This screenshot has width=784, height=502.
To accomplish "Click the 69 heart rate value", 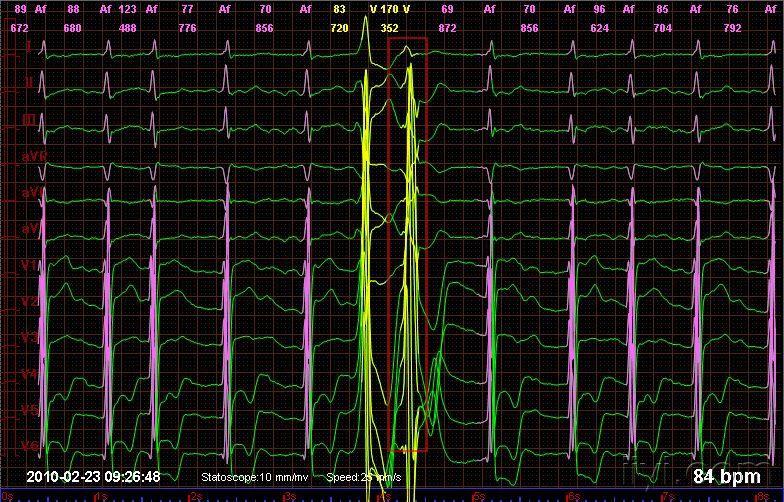I will pyautogui.click(x=447, y=9).
